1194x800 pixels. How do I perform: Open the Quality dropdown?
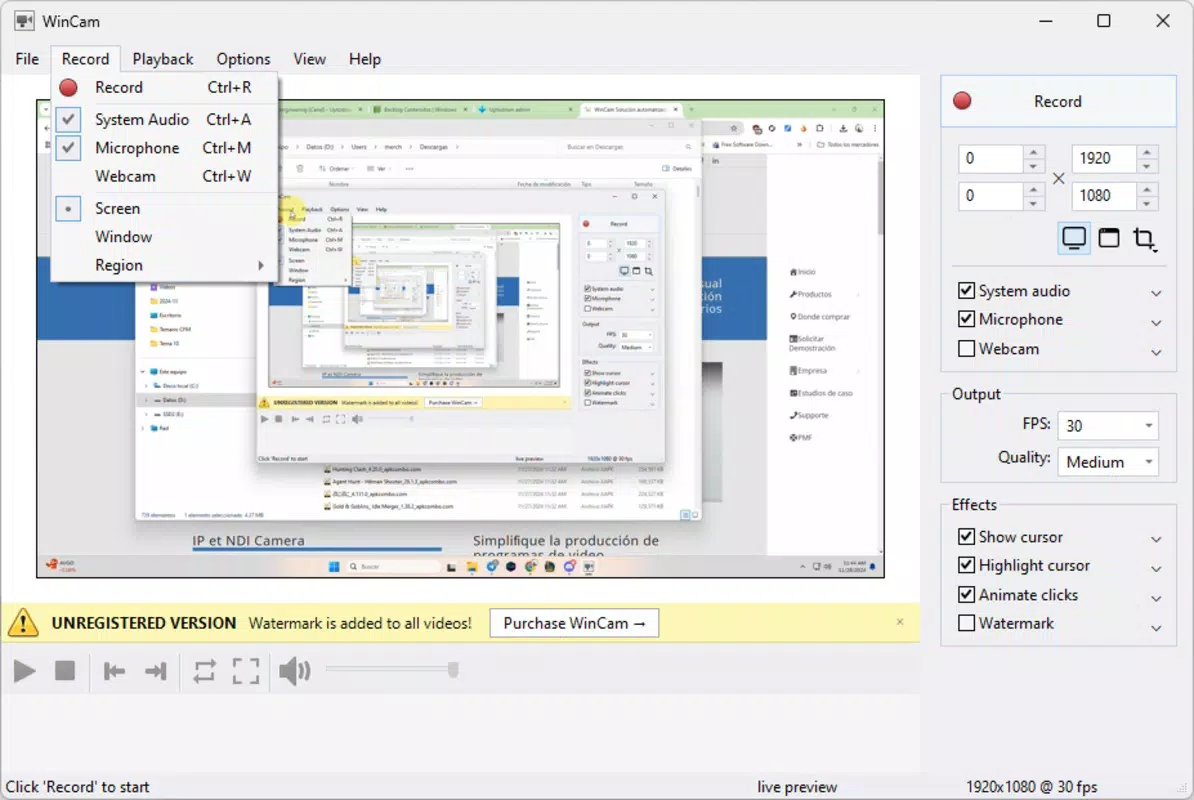[1108, 462]
